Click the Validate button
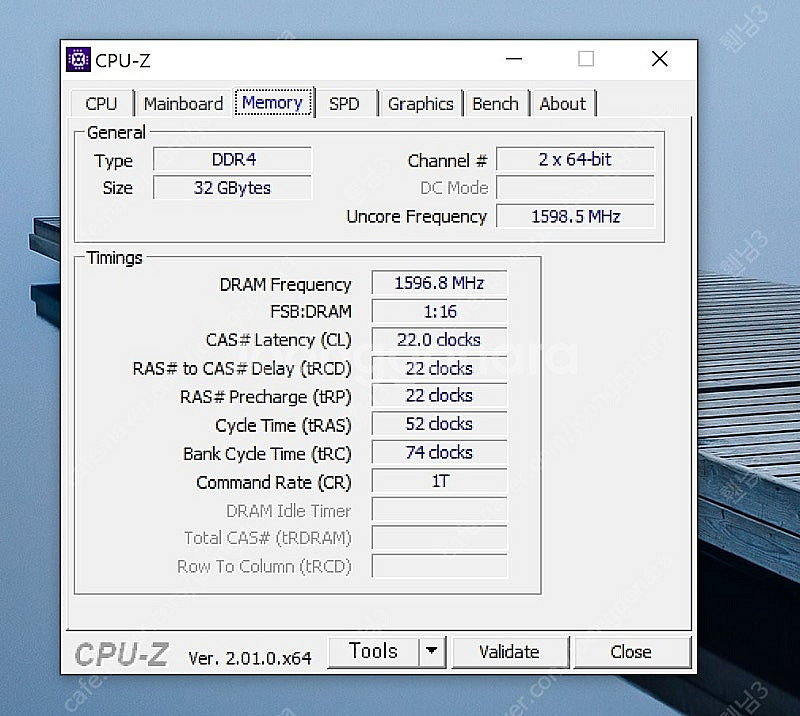800x716 pixels. point(509,652)
